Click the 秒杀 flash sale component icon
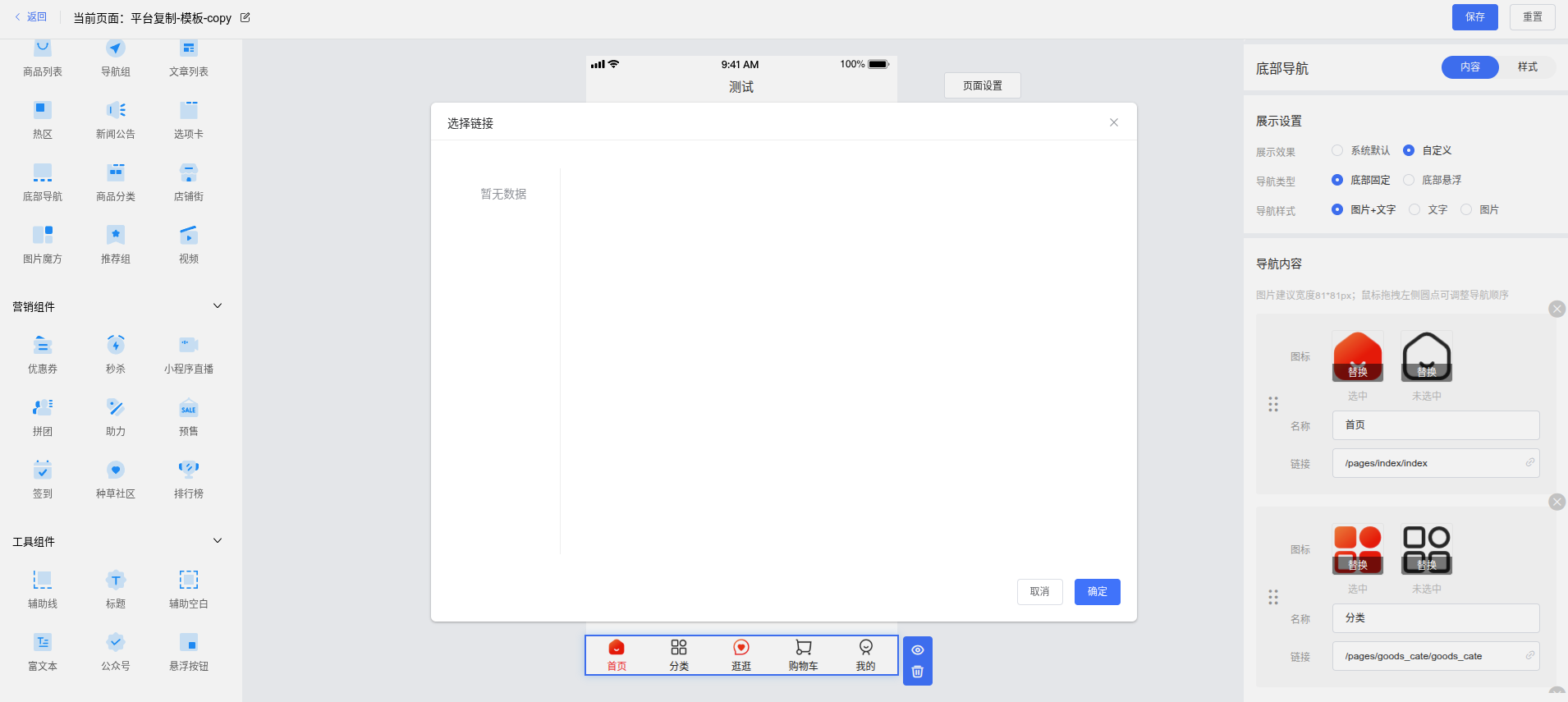Screen dimensions: 1568x702 coord(116,346)
